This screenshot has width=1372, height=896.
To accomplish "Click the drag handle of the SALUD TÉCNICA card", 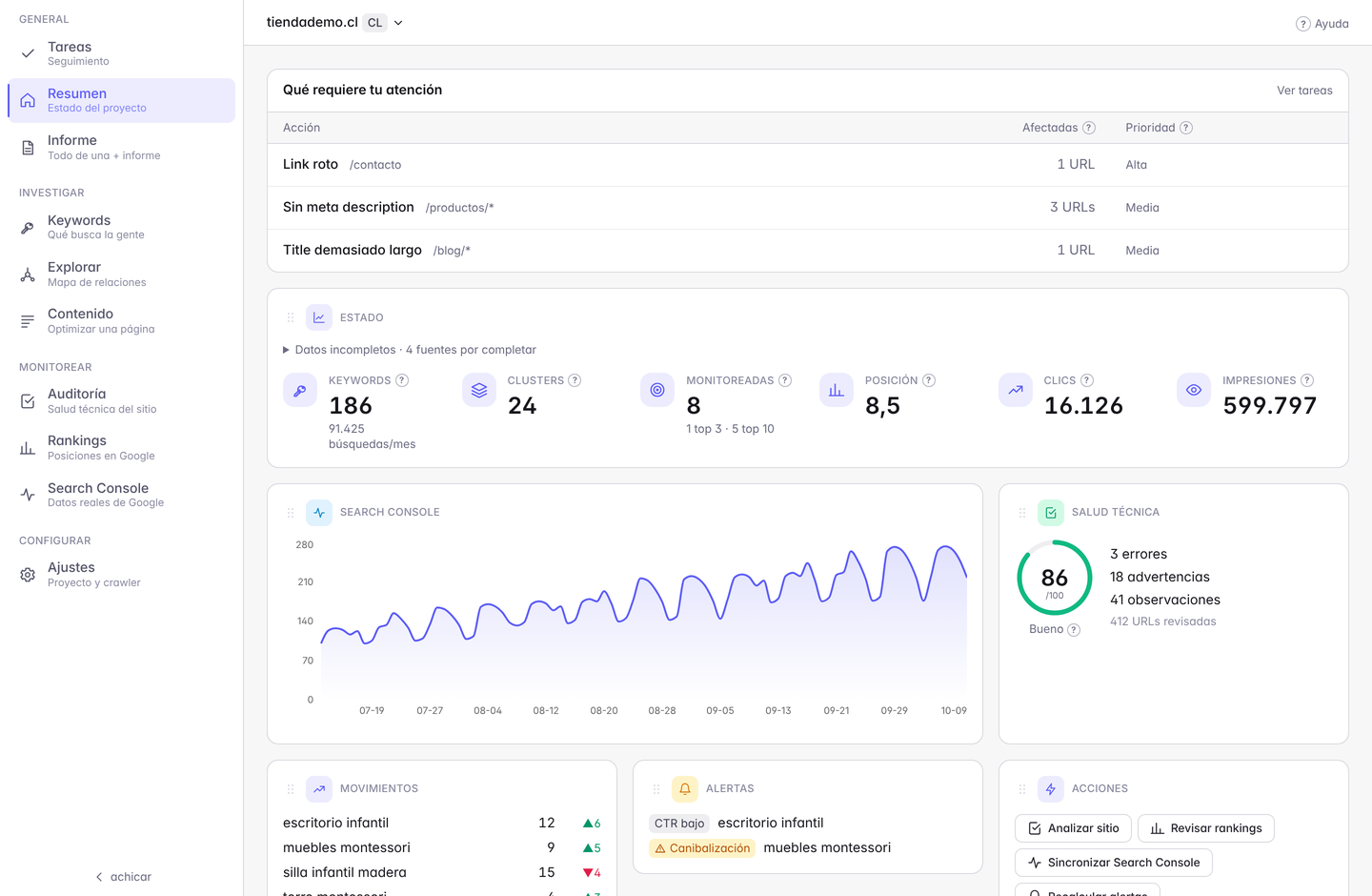I will (1022, 513).
